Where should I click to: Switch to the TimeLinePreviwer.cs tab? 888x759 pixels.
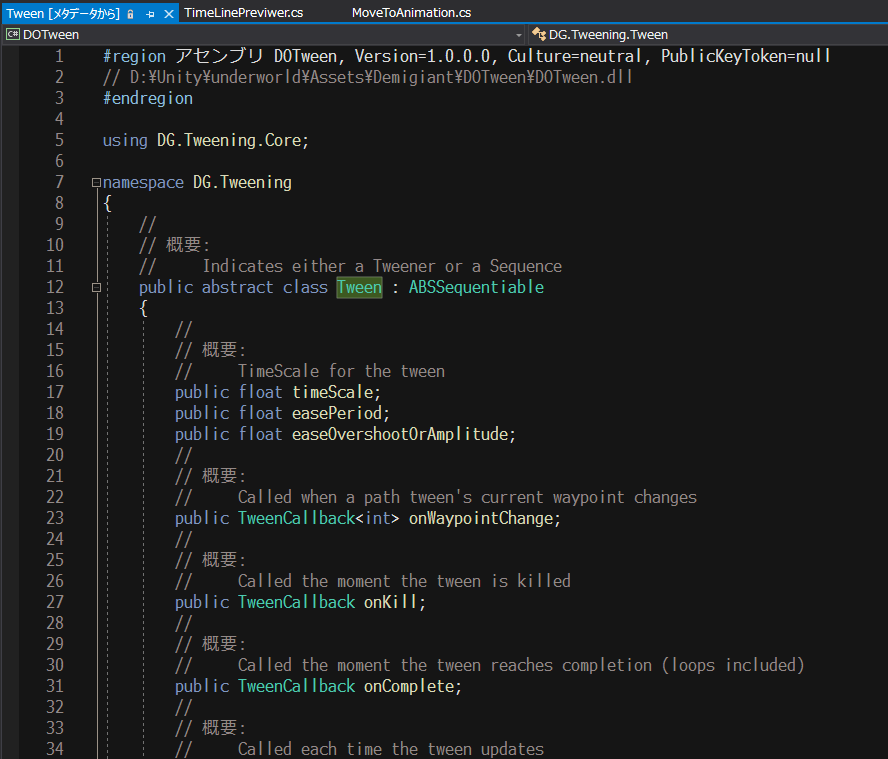coord(244,12)
